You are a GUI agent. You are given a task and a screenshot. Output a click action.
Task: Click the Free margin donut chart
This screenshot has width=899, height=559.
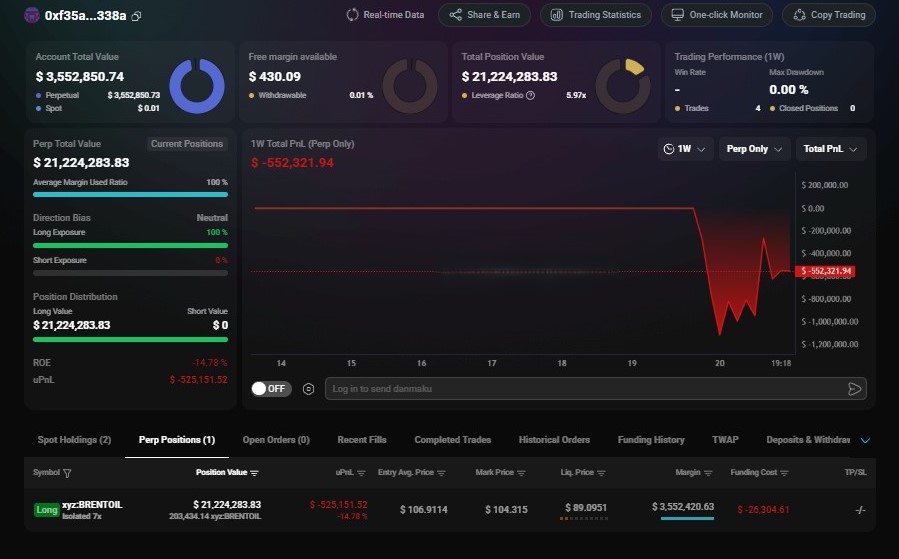click(x=409, y=86)
